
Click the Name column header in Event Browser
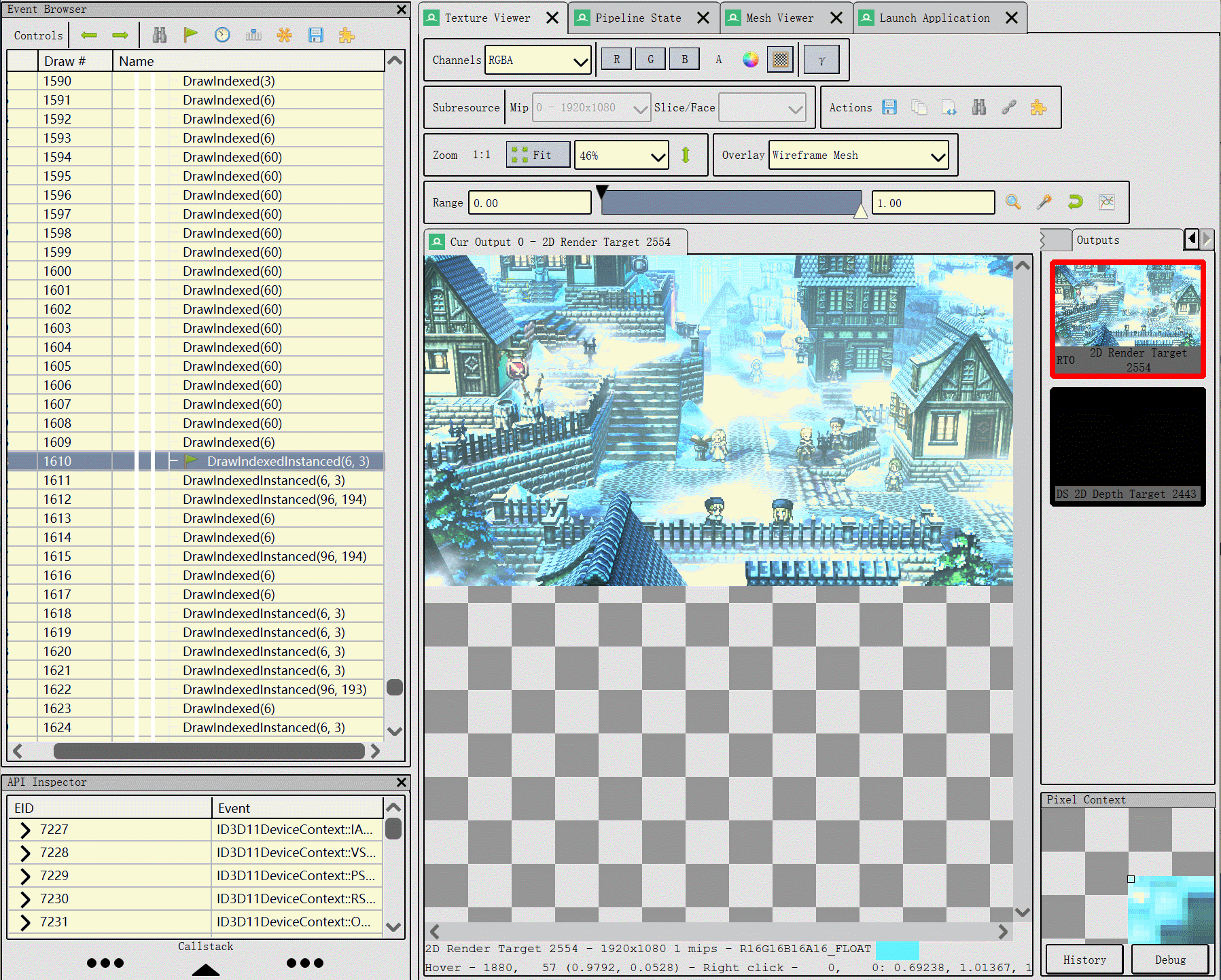(x=249, y=61)
